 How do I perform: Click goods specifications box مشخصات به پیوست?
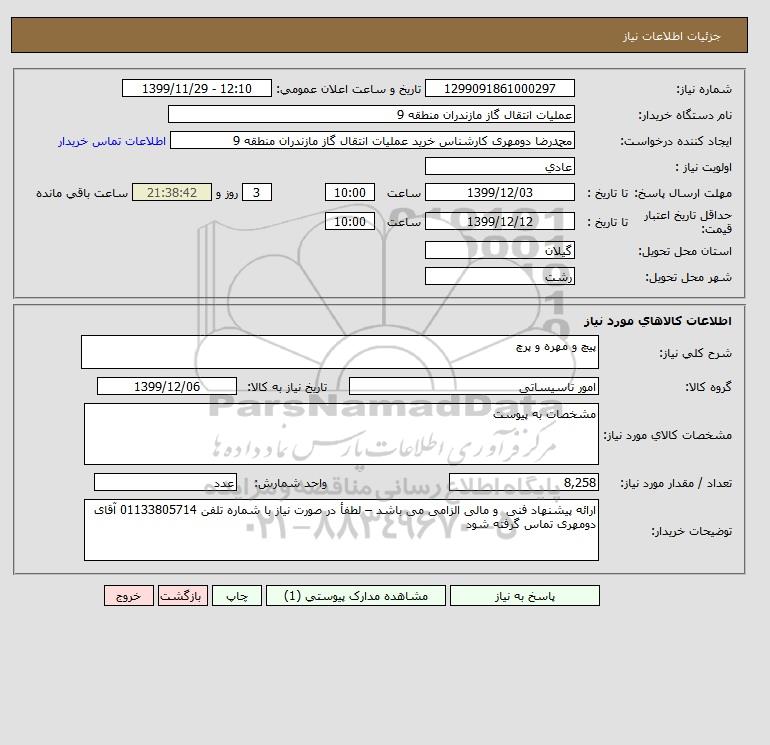[341, 434]
